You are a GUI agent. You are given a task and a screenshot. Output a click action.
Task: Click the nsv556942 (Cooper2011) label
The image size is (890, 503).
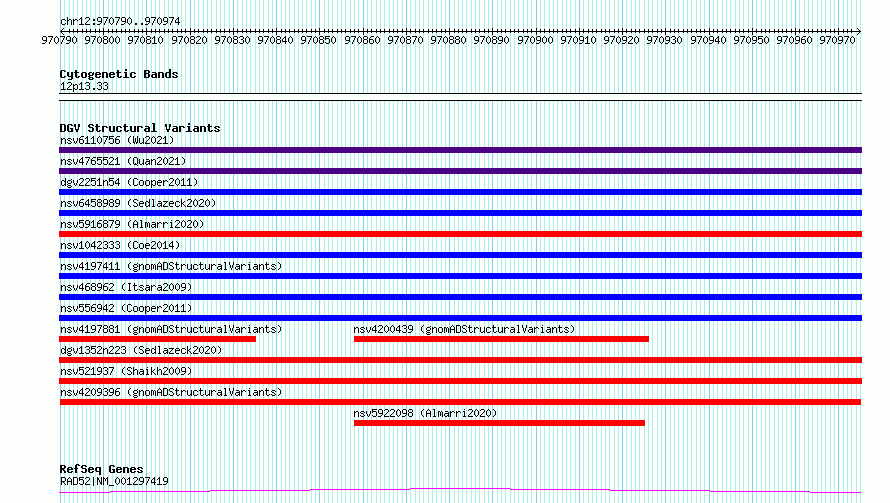[126, 308]
